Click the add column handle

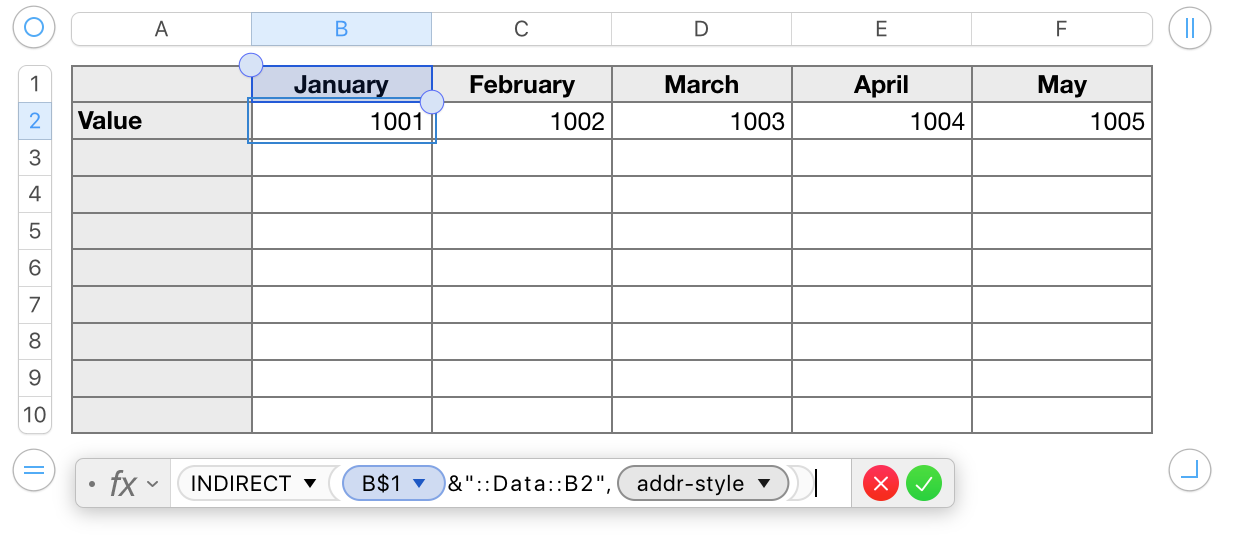[1189, 28]
